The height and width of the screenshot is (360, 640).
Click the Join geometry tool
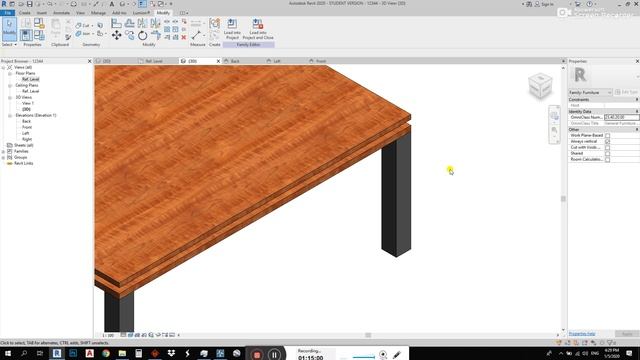pos(83,34)
